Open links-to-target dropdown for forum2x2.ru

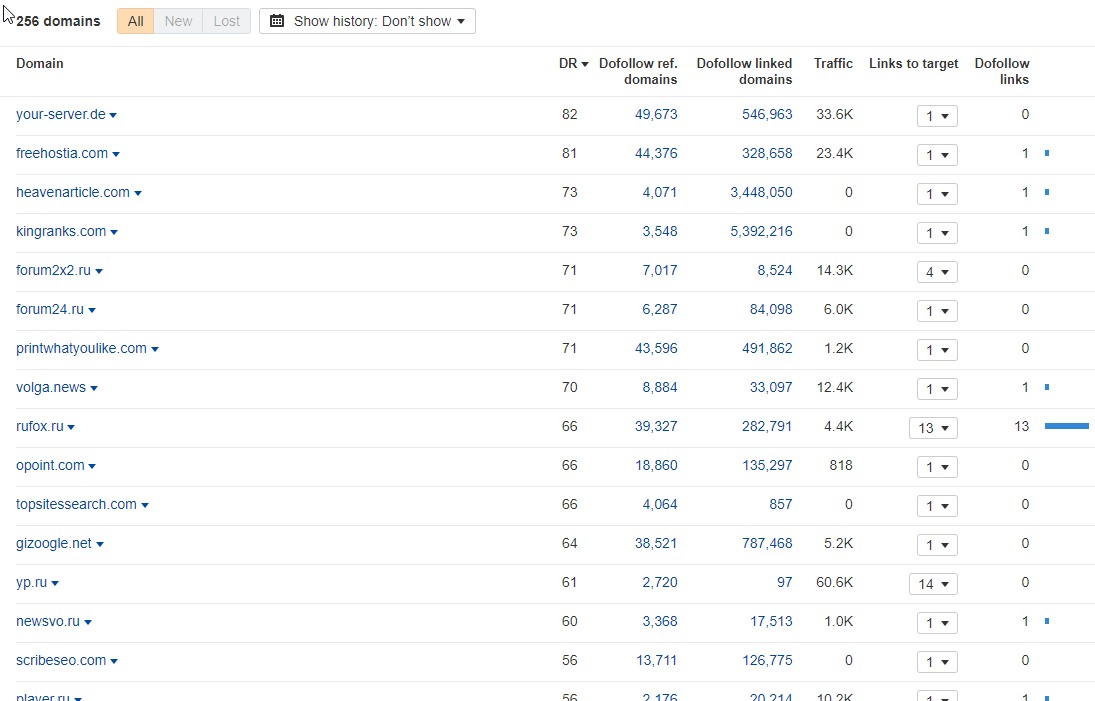pos(936,272)
